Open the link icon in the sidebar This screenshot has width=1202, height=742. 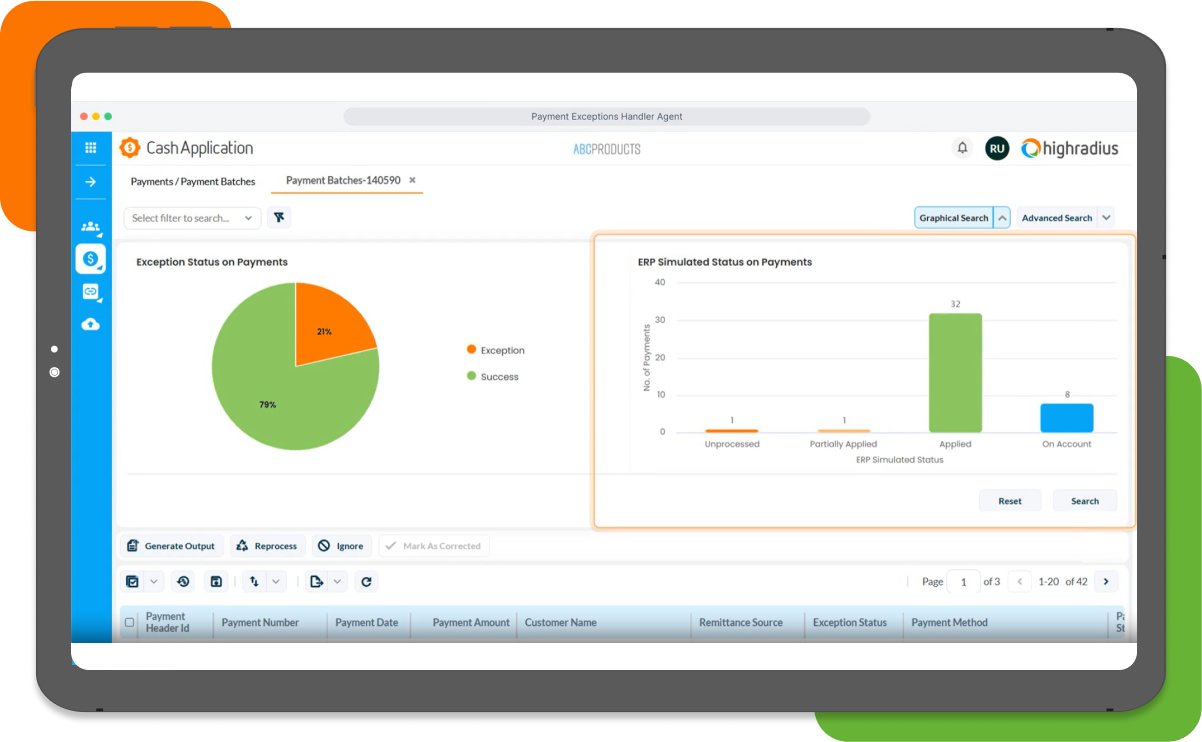[91, 292]
